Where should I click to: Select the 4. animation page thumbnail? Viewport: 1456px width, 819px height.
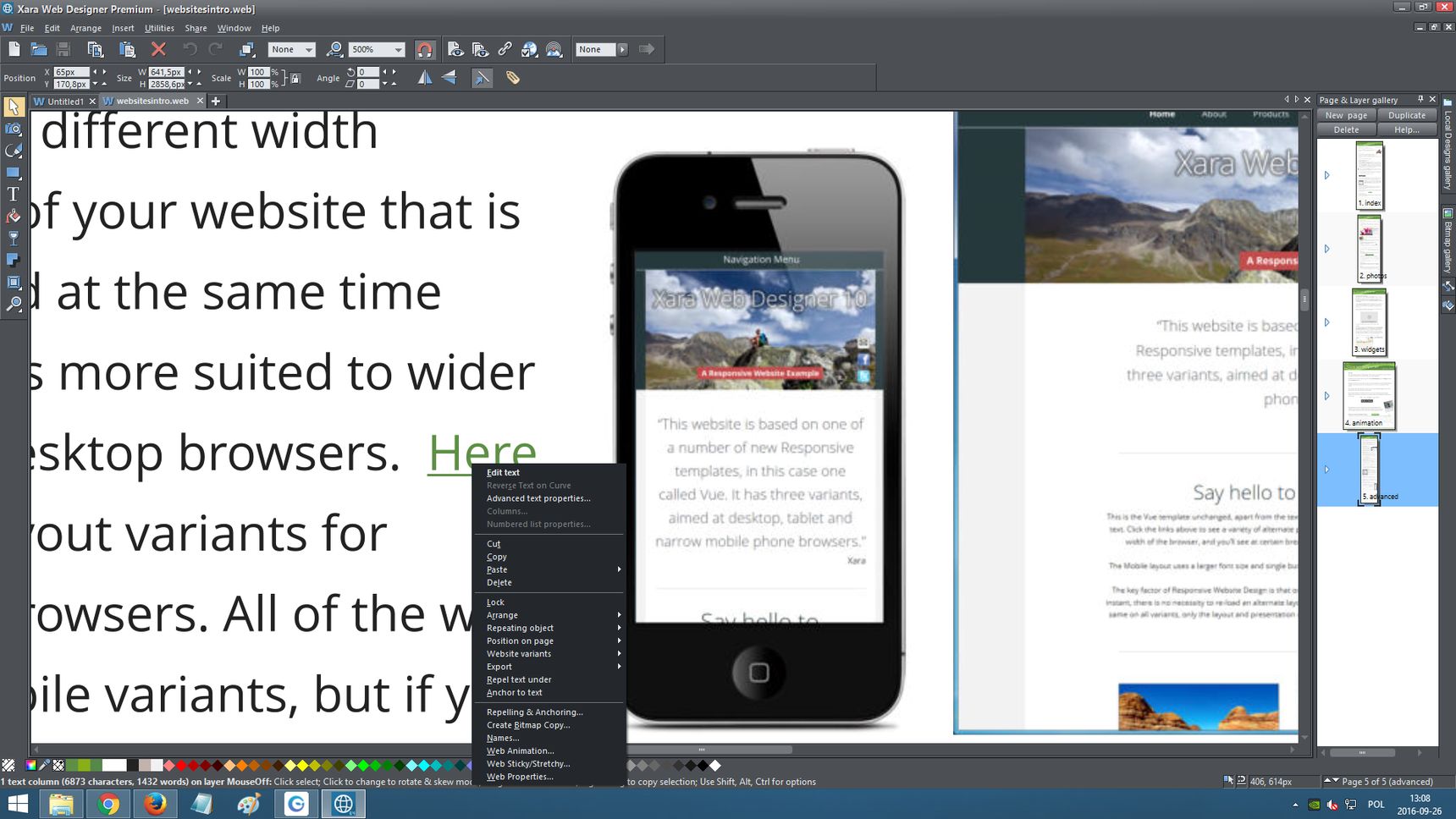[1369, 395]
